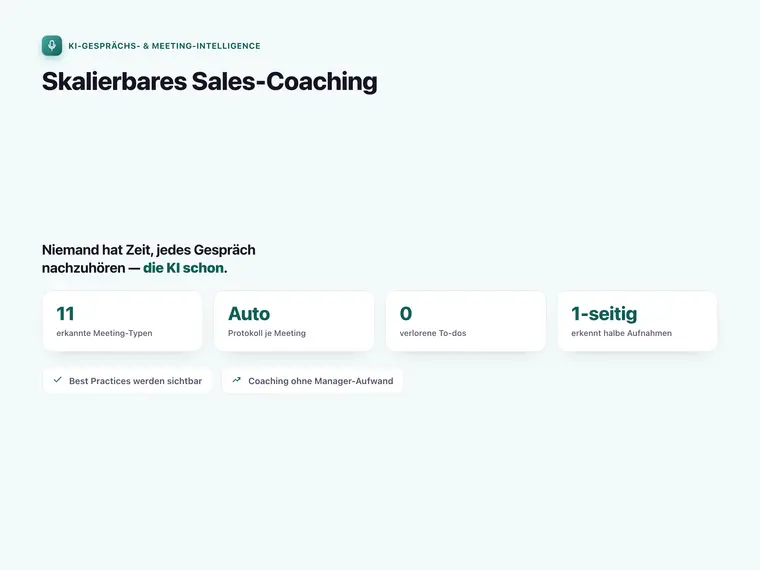Open the 11 erkannte Meeting-Typen card

[x=123, y=321]
